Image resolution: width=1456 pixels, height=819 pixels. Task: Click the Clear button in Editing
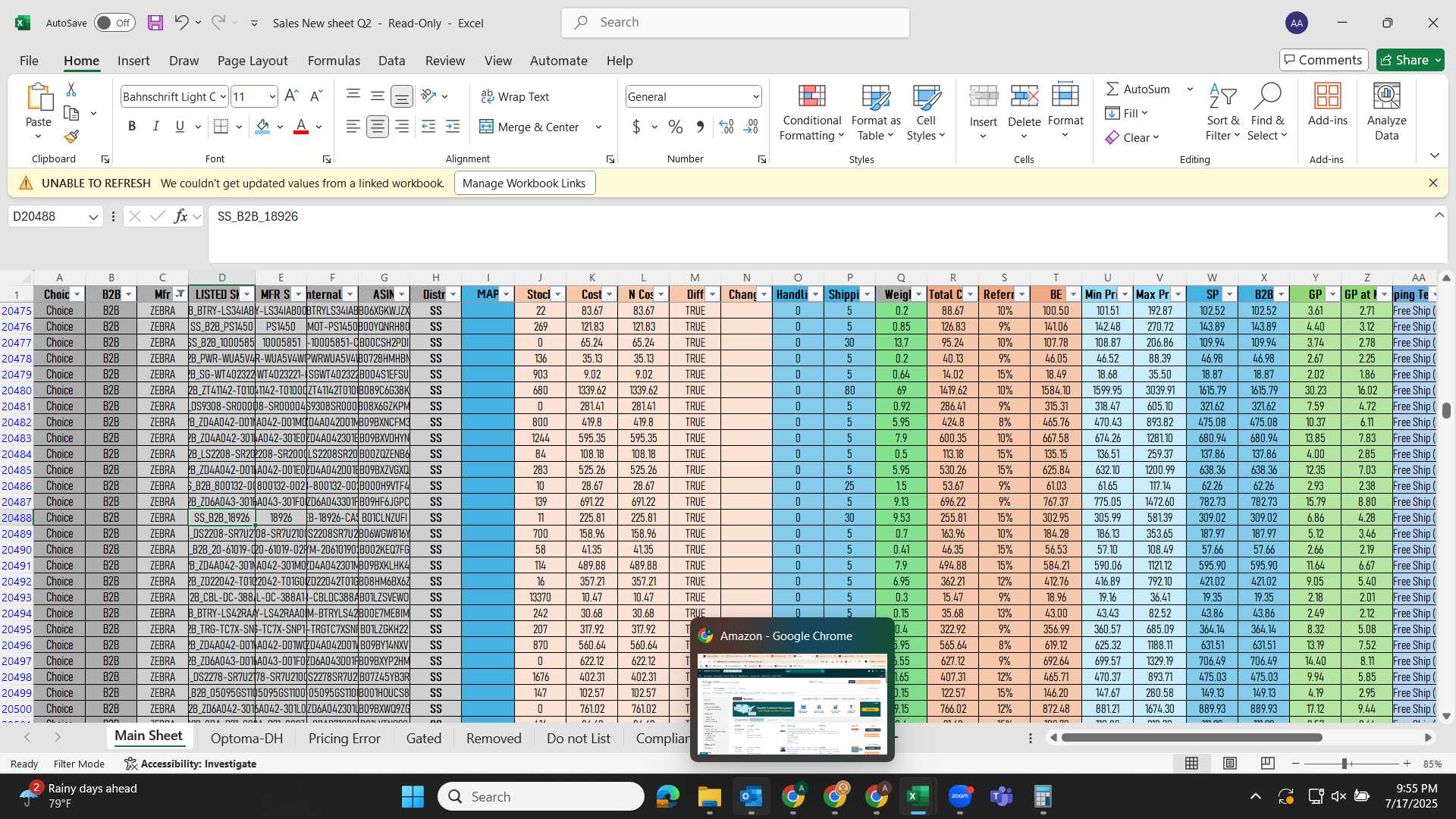pyautogui.click(x=1132, y=137)
